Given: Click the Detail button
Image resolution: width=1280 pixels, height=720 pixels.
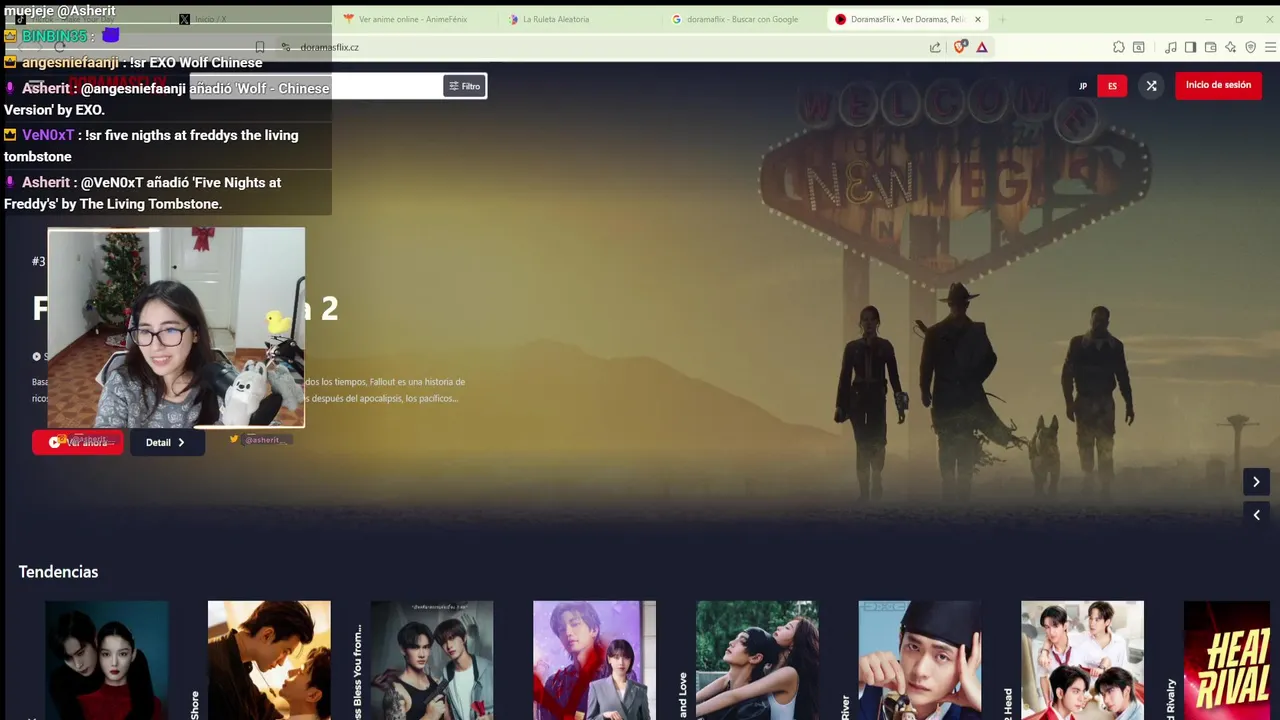Looking at the screenshot, I should 167,442.
